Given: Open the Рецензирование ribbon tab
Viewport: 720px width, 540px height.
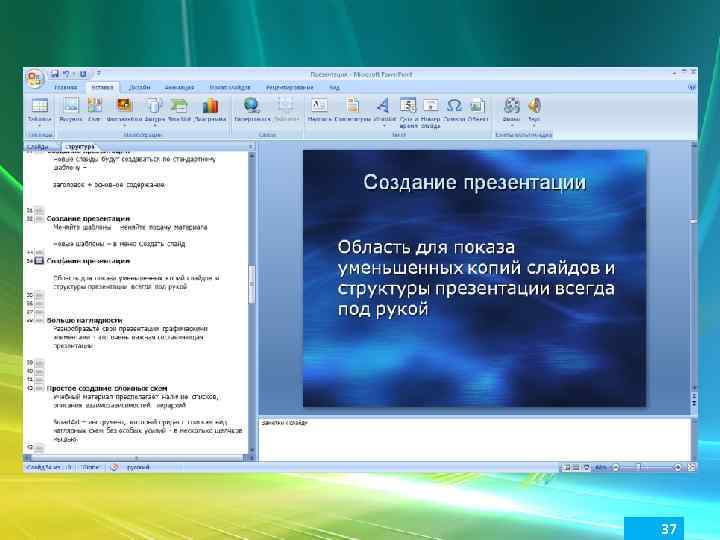Looking at the screenshot, I should [x=290, y=87].
